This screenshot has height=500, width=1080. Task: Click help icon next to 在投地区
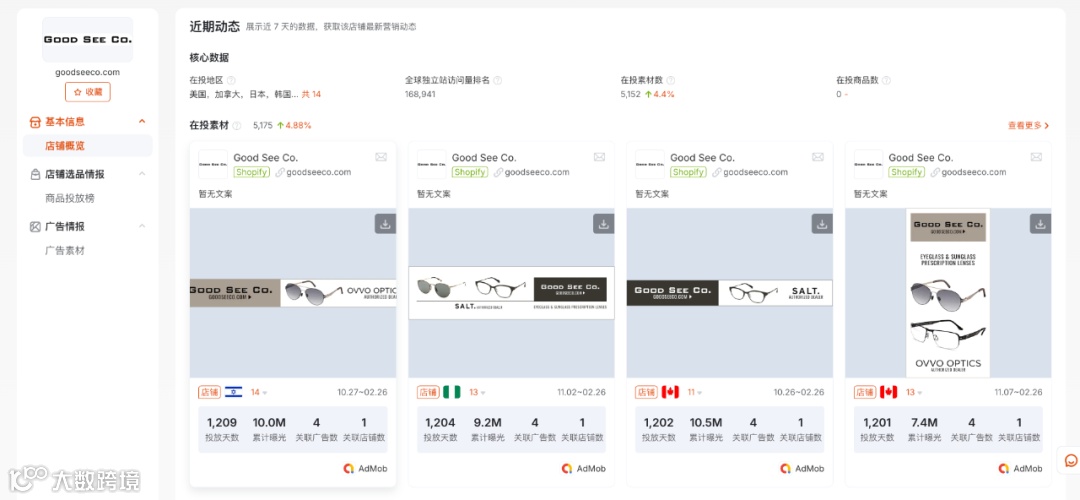click(231, 81)
